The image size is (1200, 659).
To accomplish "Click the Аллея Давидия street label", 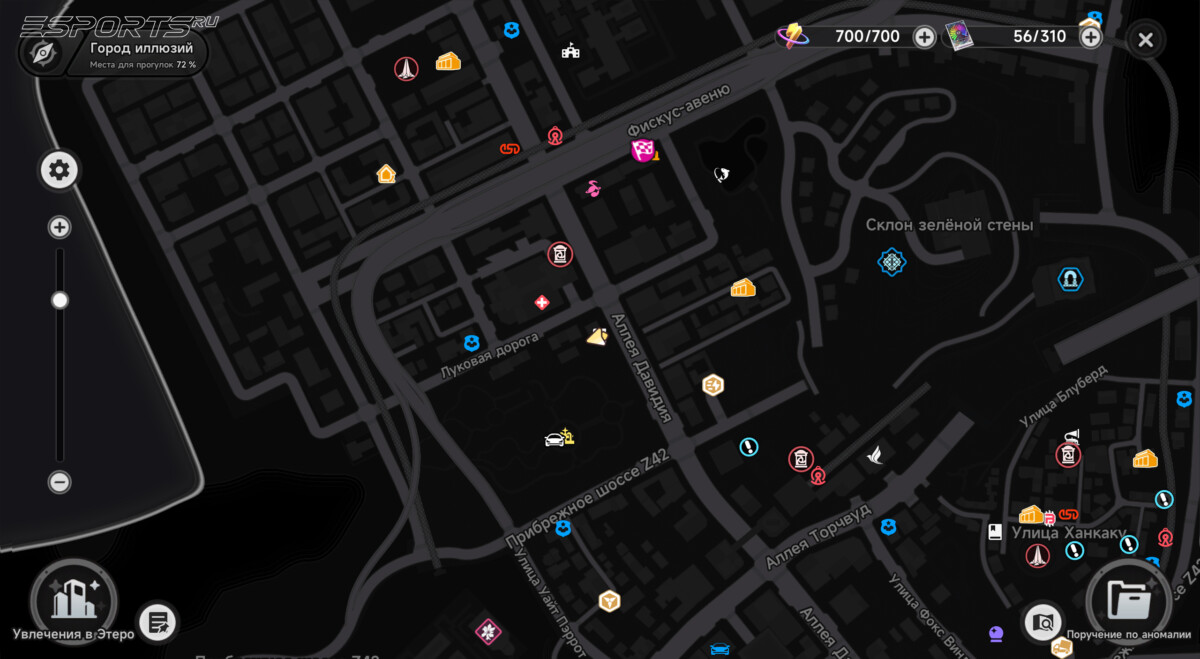I will (x=642, y=367).
